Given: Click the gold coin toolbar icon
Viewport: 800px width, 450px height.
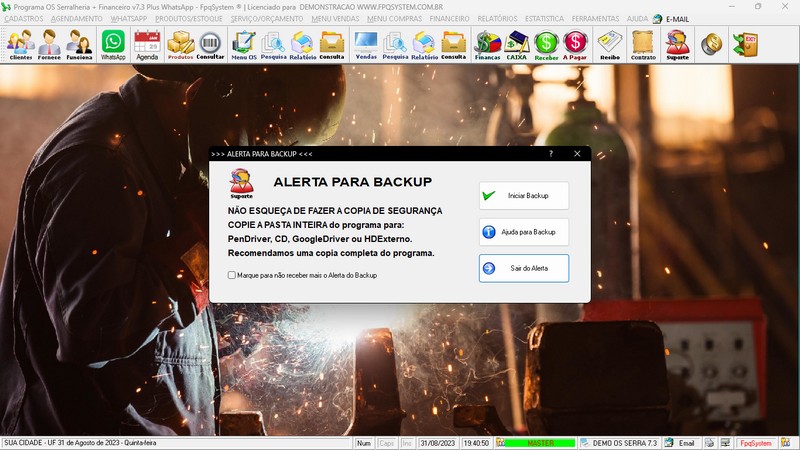Looking at the screenshot, I should (x=711, y=44).
